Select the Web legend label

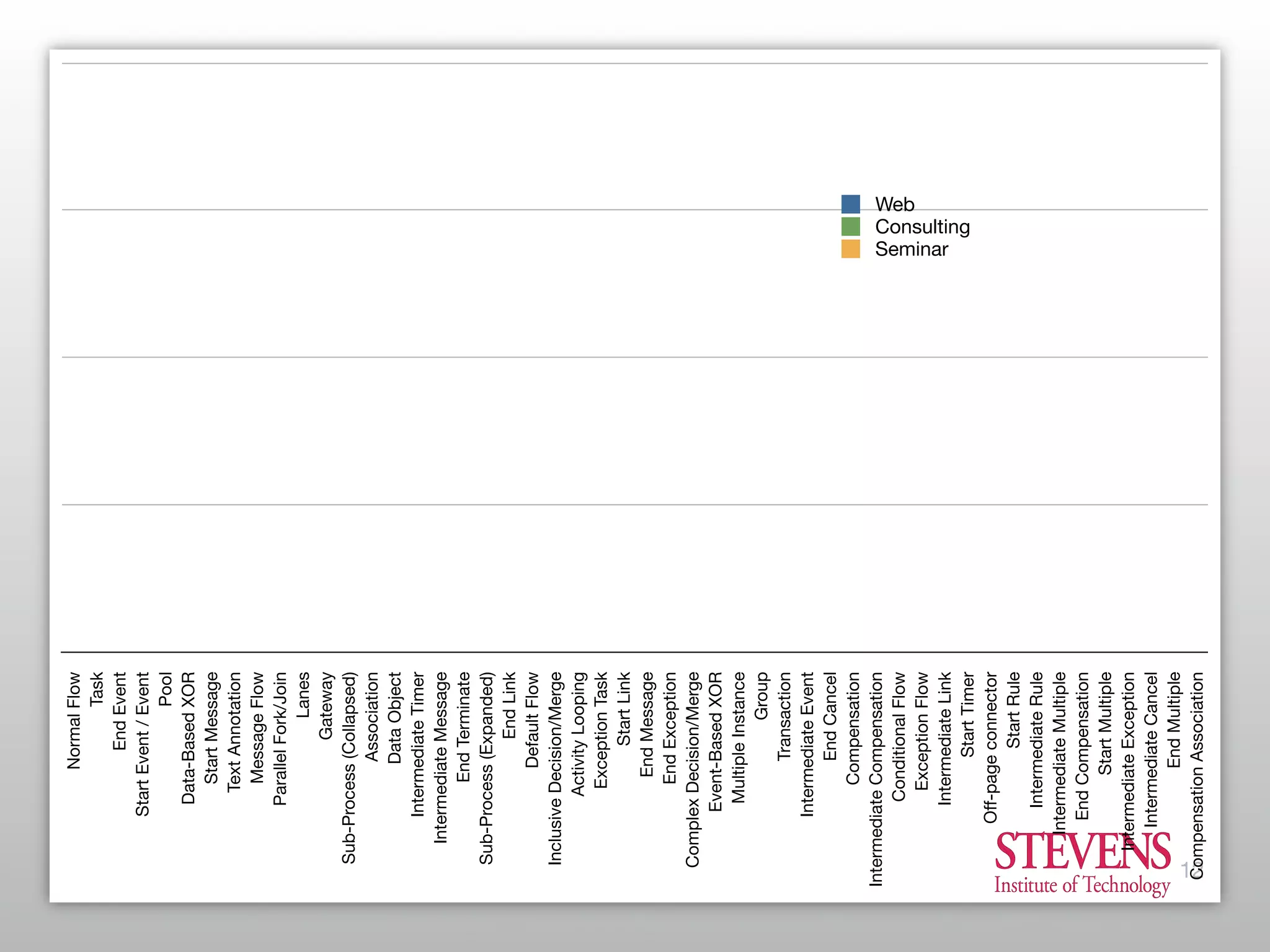click(894, 204)
